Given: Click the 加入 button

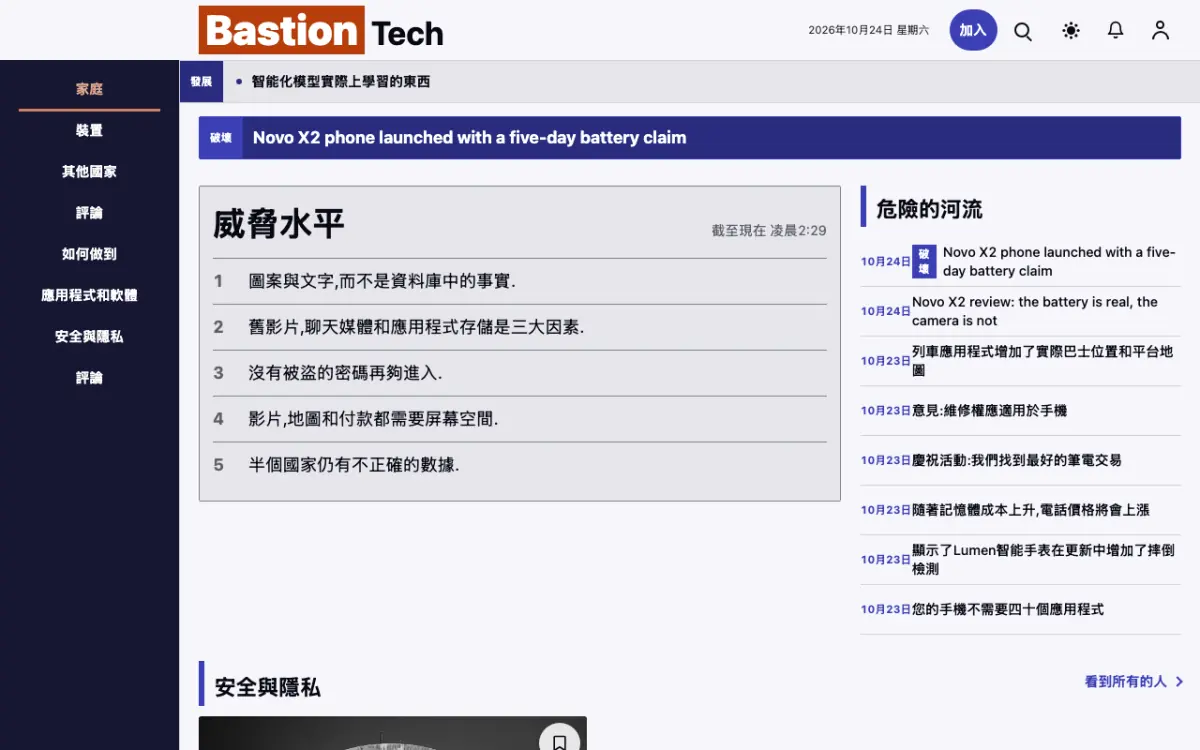Looking at the screenshot, I should 973,30.
